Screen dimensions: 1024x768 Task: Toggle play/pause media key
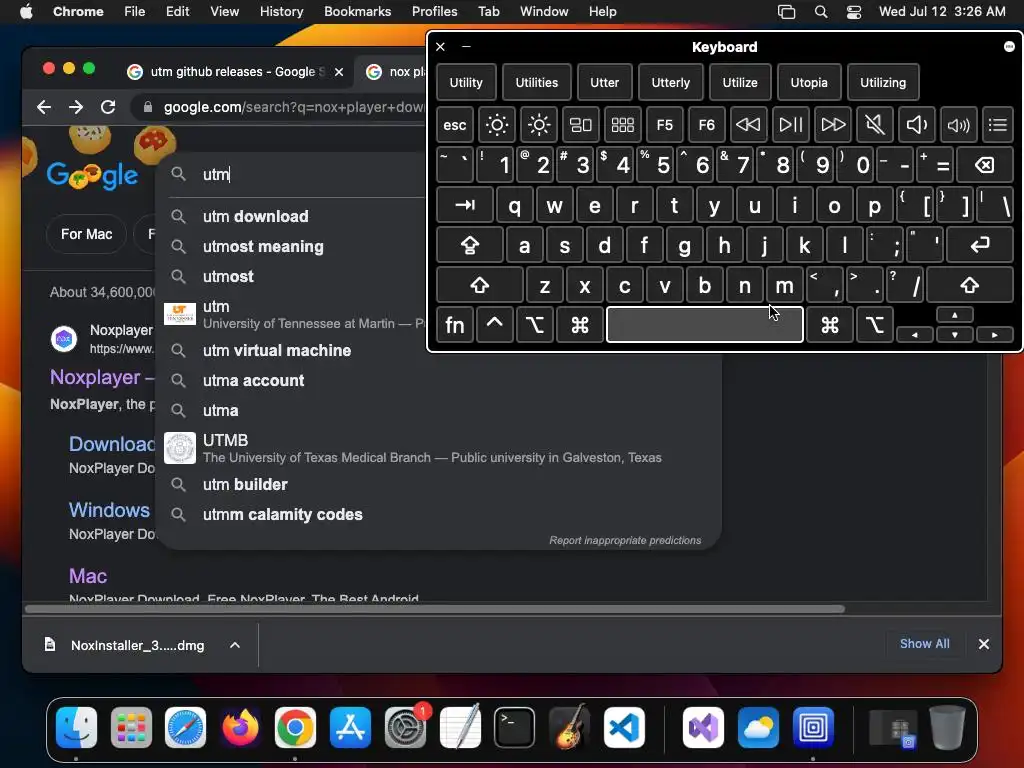790,124
